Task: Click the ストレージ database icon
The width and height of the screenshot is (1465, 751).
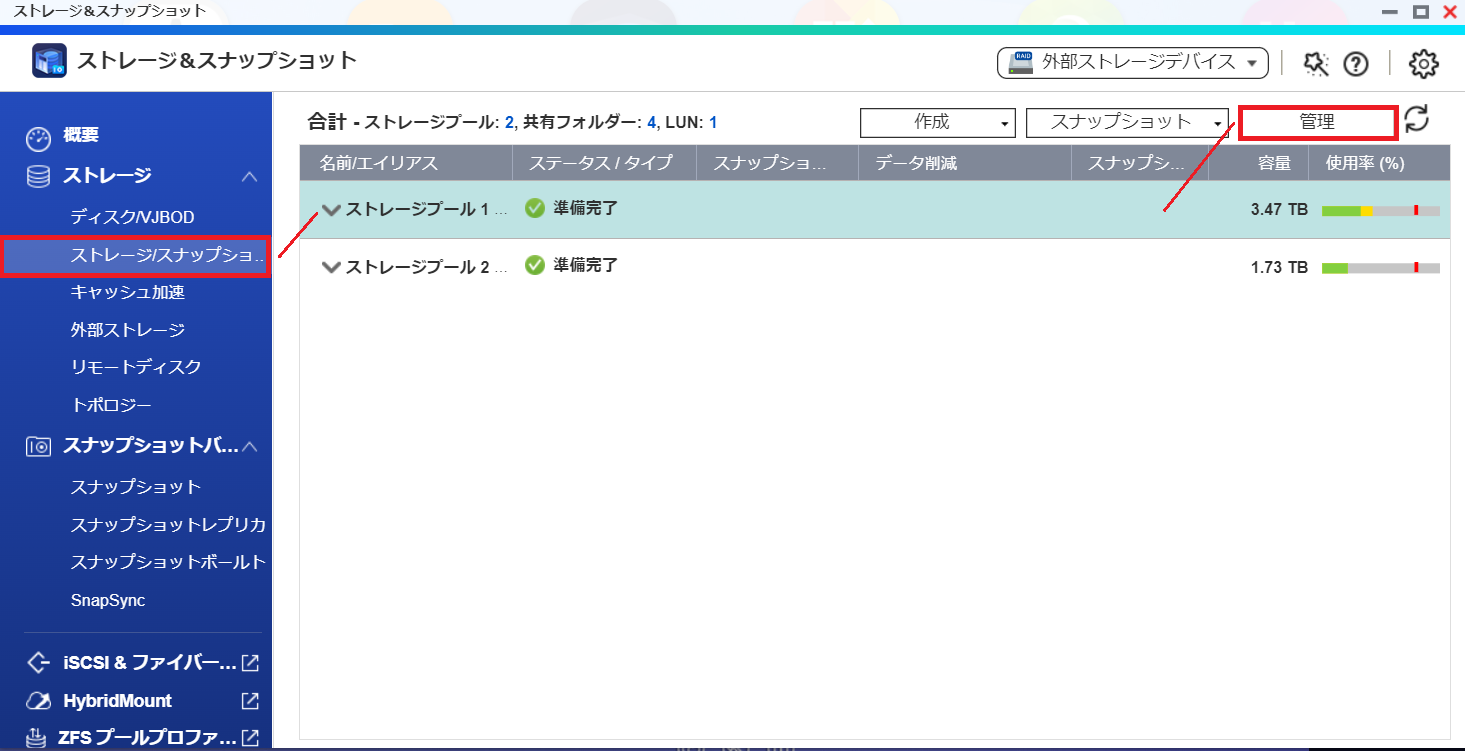Action: (x=38, y=176)
